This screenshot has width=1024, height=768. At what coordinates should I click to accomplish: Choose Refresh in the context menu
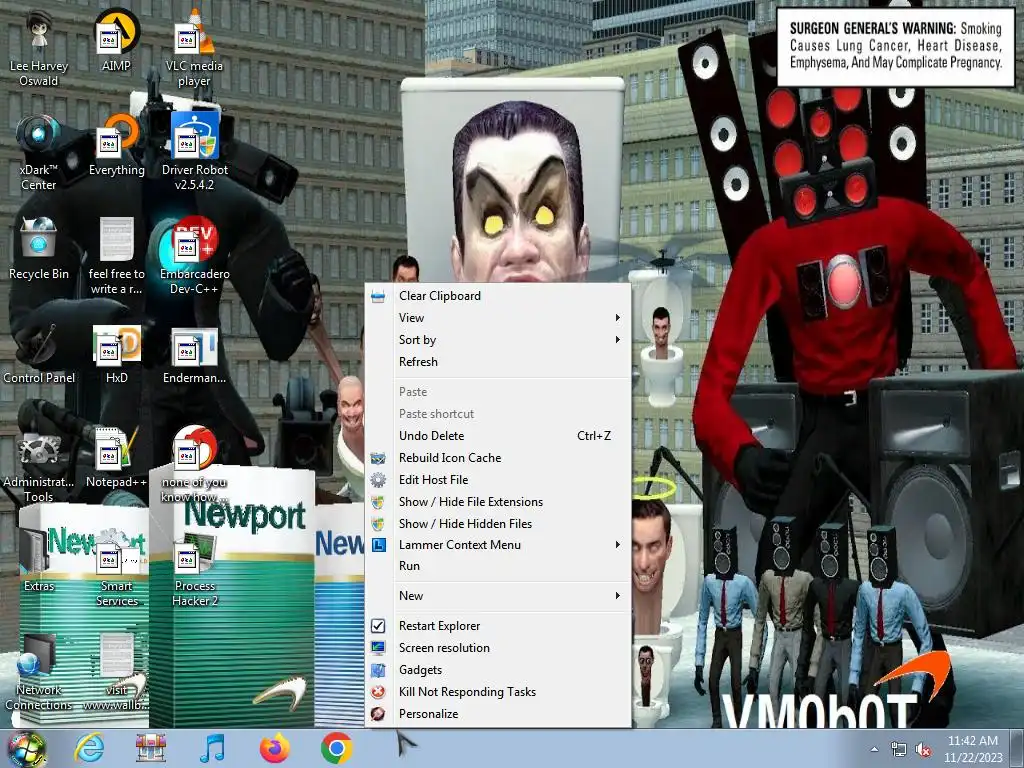pyautogui.click(x=498, y=362)
